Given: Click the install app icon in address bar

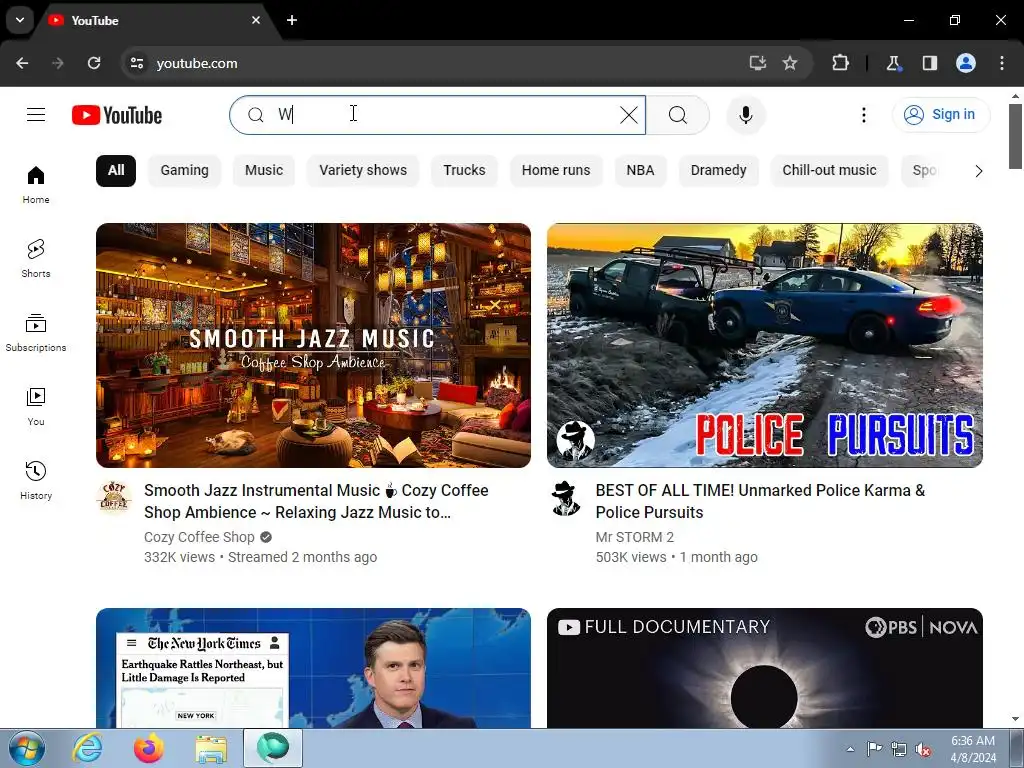Looking at the screenshot, I should pyautogui.click(x=758, y=63).
